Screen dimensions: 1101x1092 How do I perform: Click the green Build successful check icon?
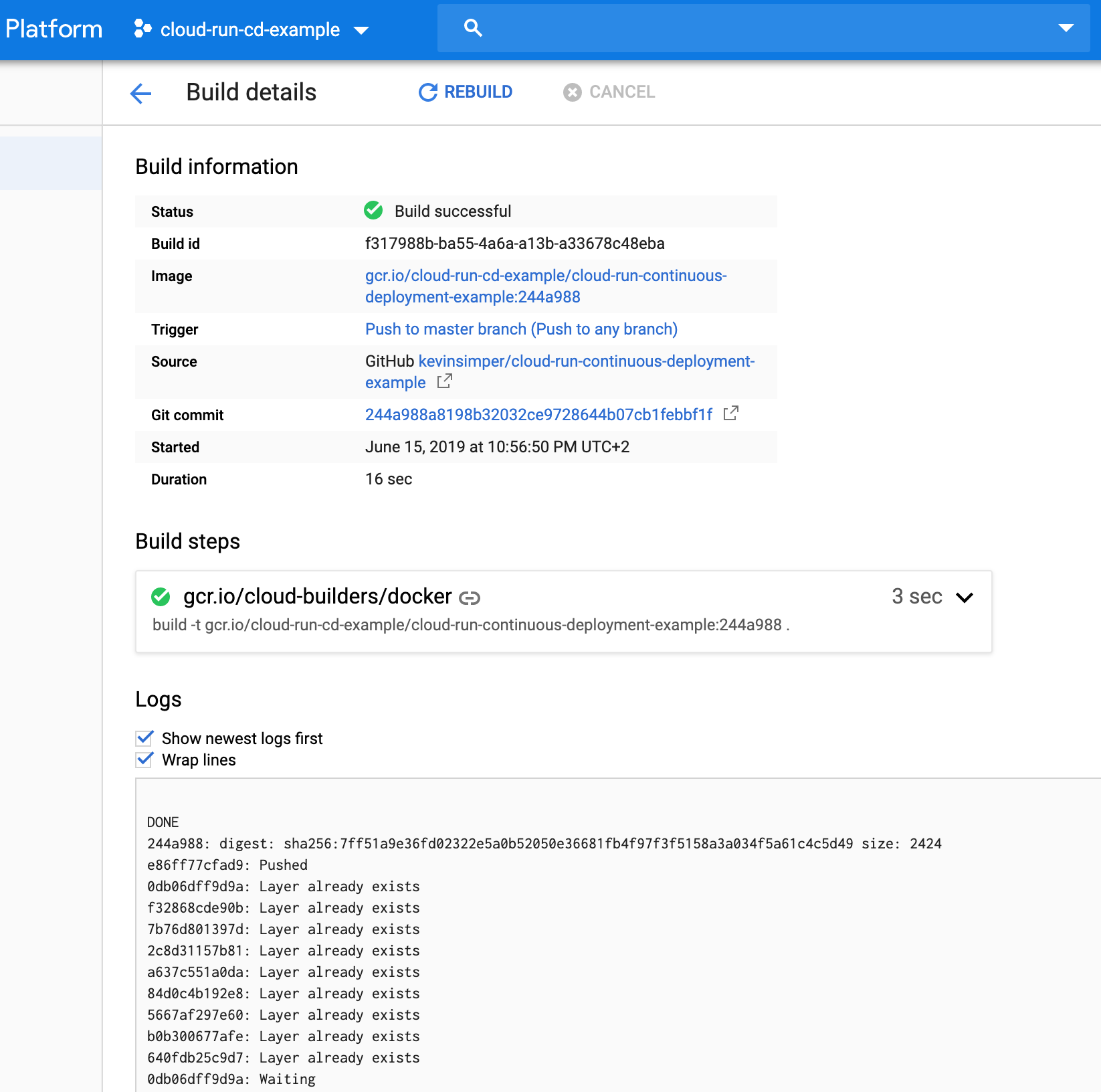(x=373, y=211)
